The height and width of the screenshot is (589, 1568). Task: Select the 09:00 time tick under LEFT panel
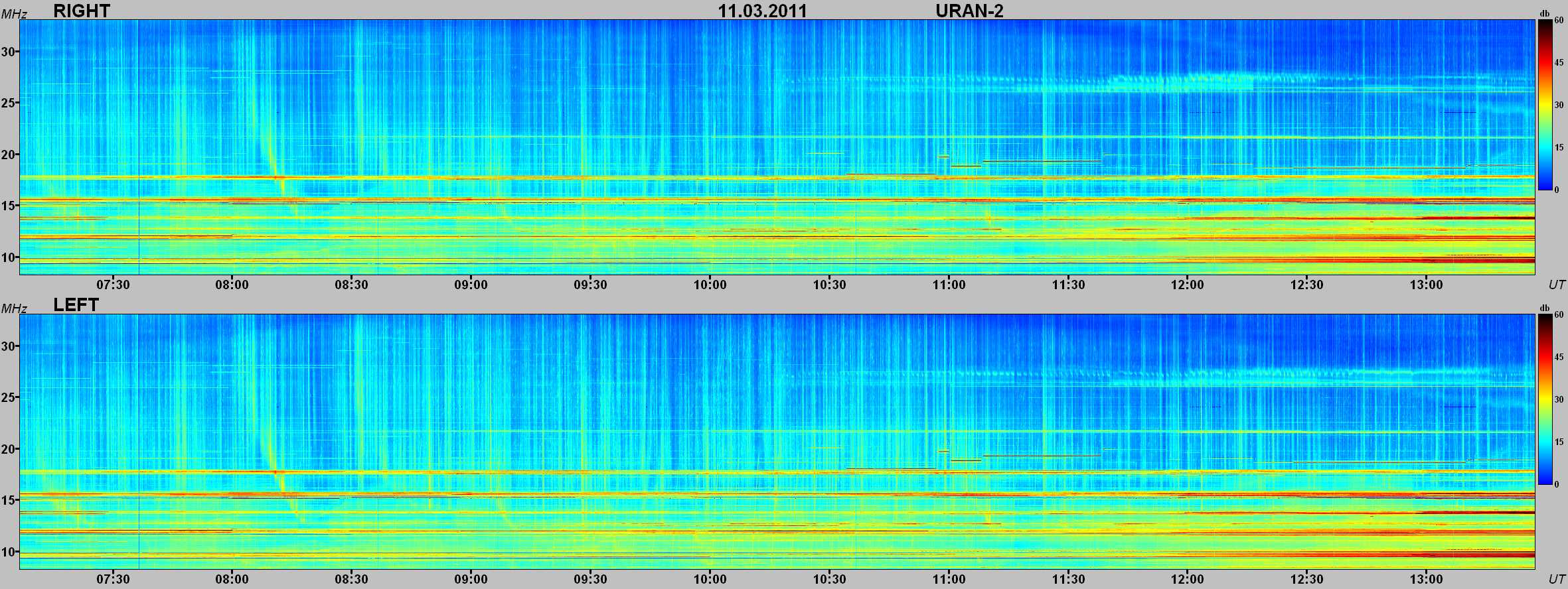471,579
